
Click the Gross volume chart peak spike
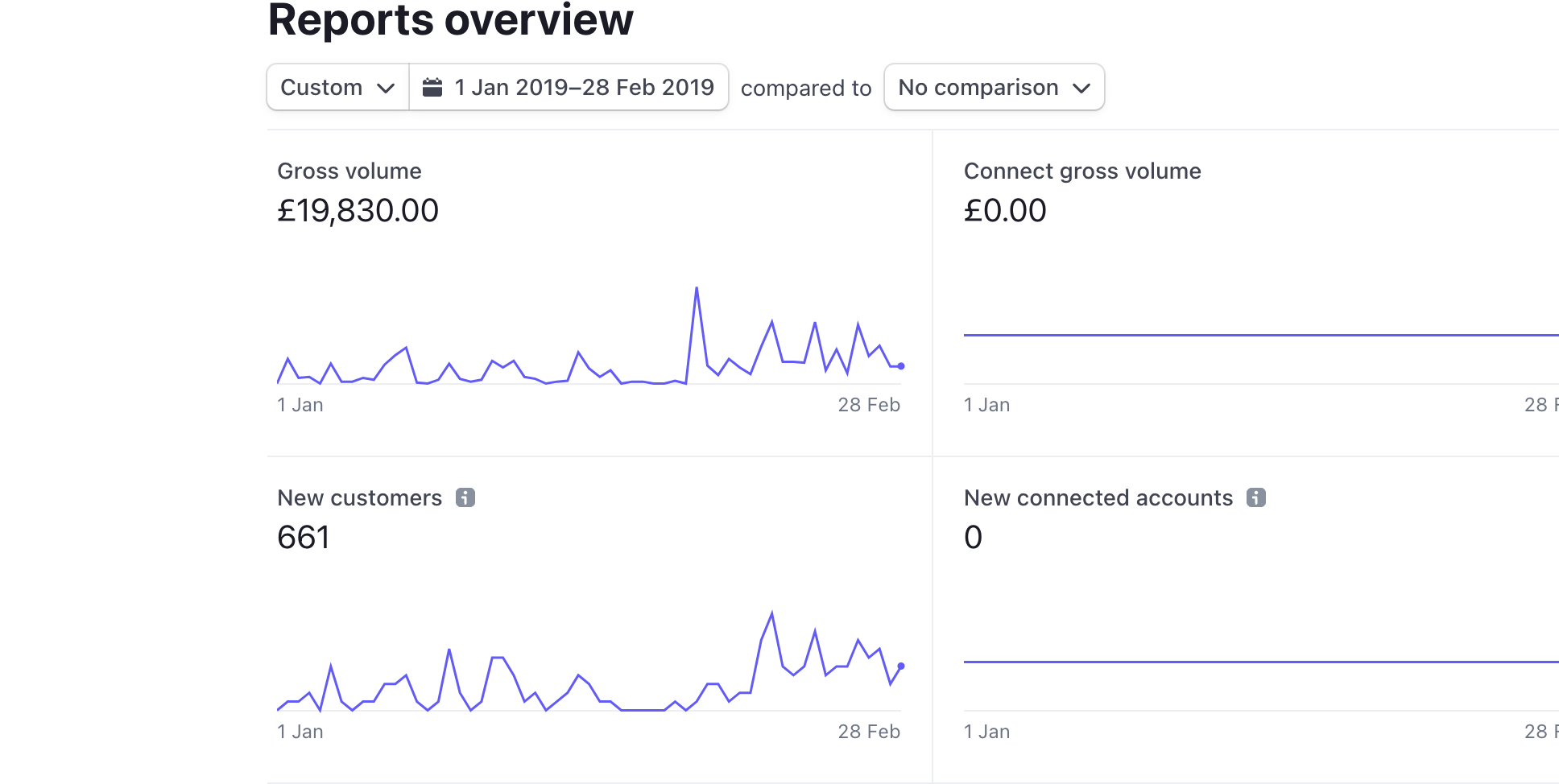tap(697, 288)
